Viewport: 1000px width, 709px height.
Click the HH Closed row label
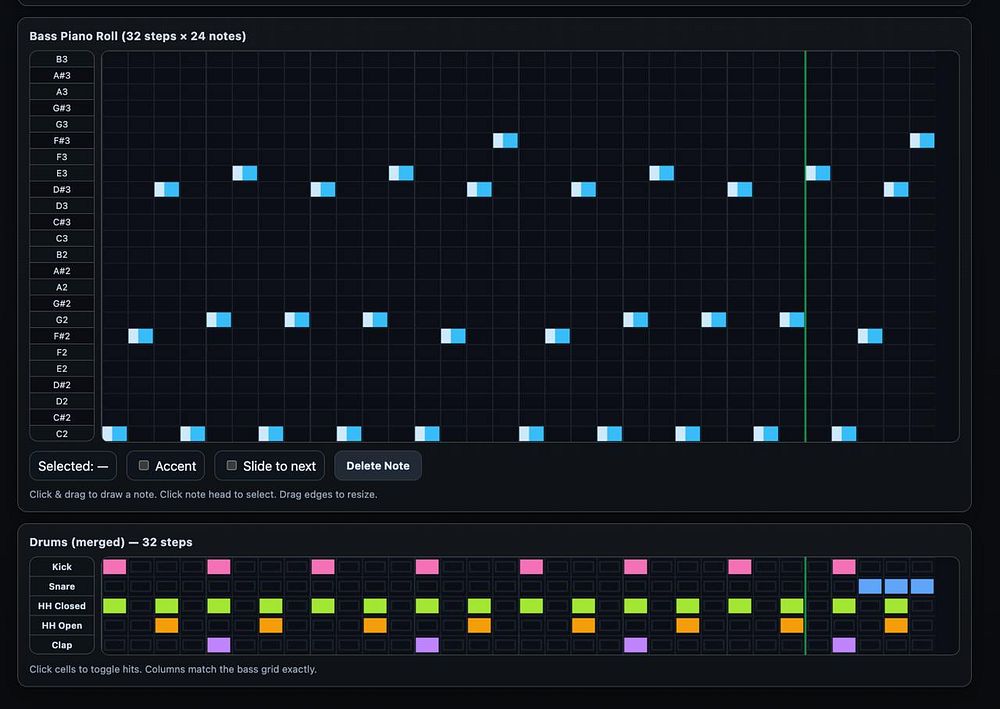point(62,606)
